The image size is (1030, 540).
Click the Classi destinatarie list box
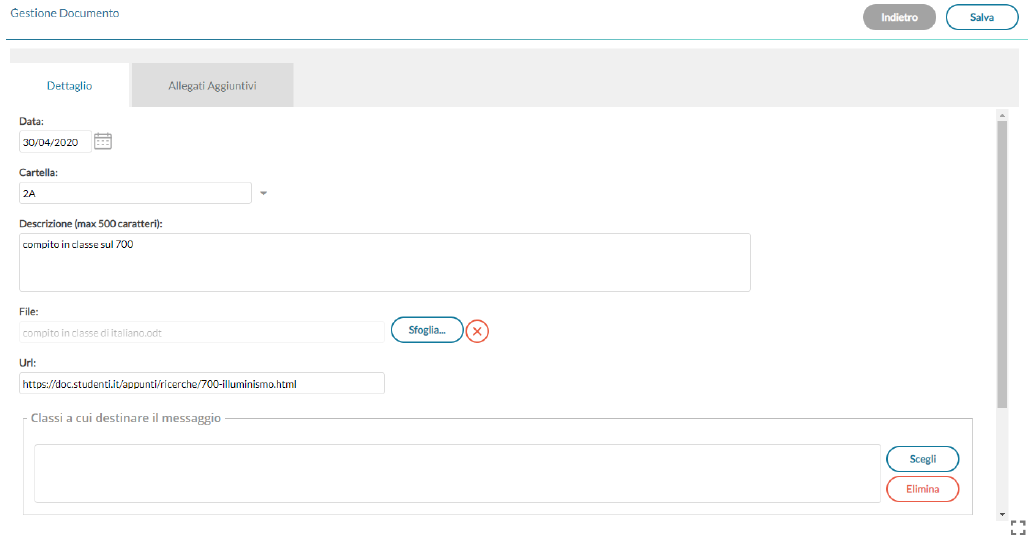click(457, 474)
